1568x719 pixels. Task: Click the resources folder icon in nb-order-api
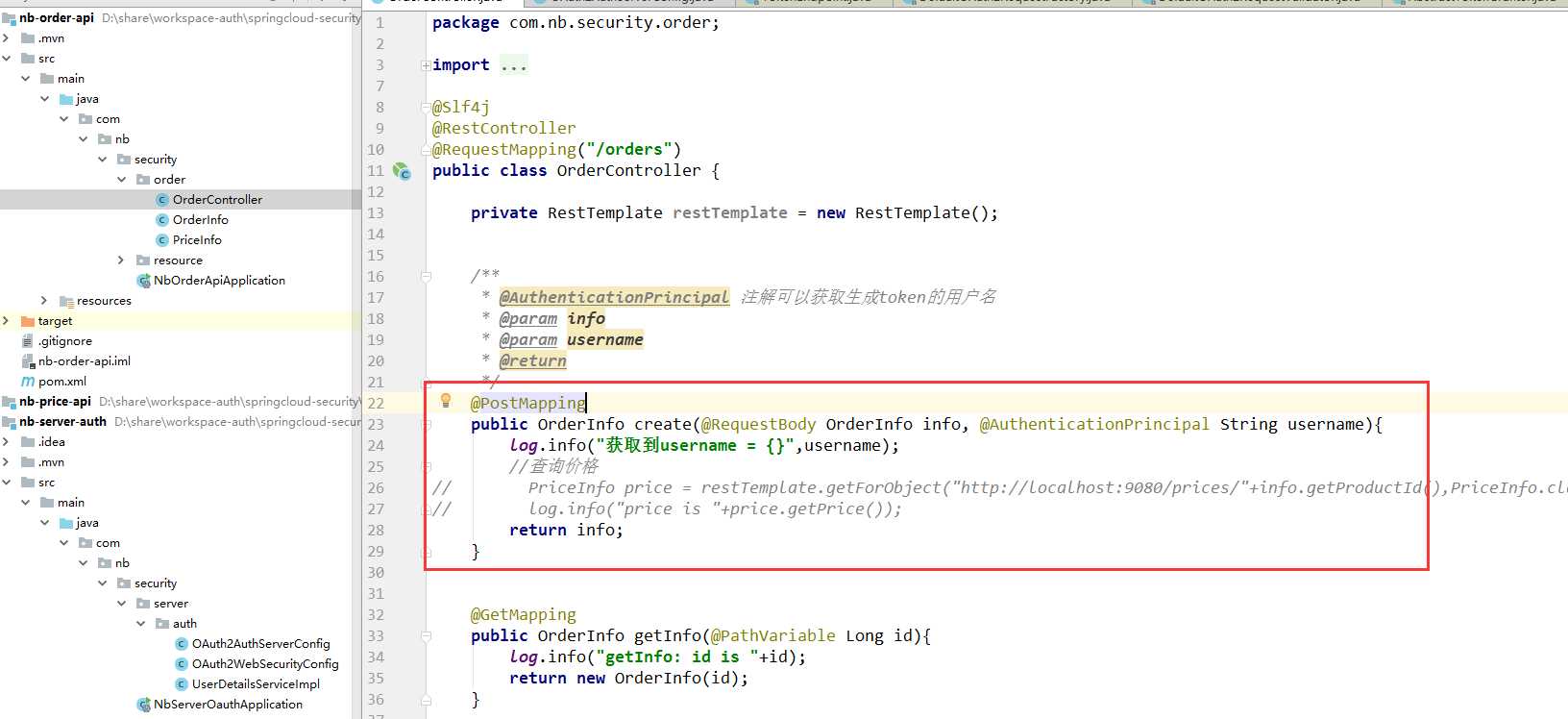[x=66, y=301]
